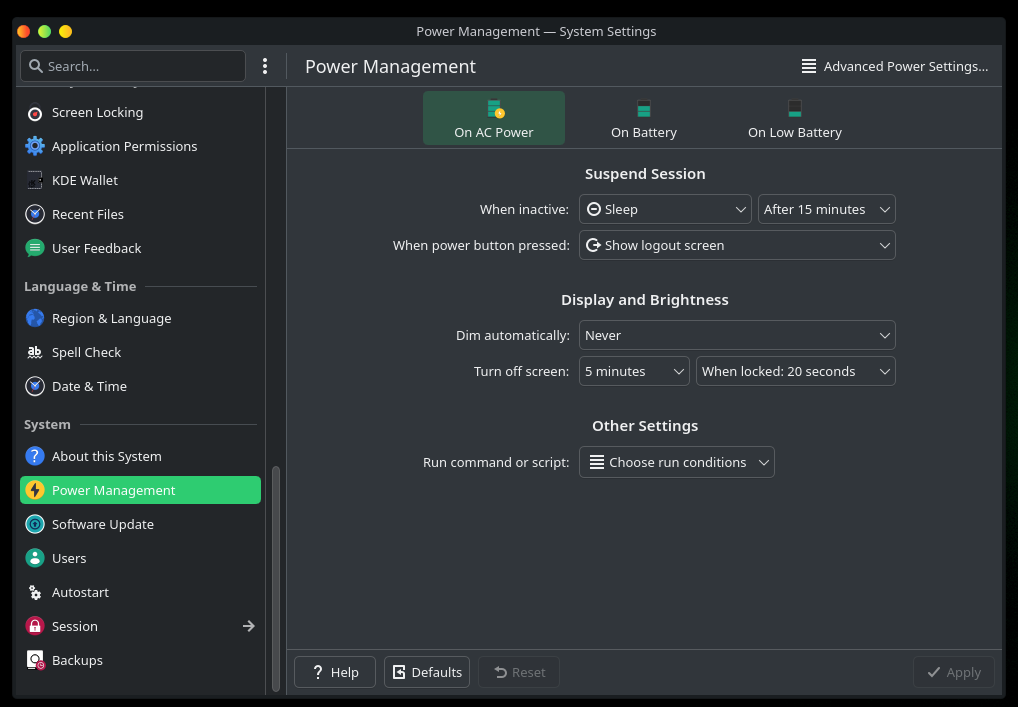Switch to the On Battery tab
The height and width of the screenshot is (707, 1018).
pos(644,119)
